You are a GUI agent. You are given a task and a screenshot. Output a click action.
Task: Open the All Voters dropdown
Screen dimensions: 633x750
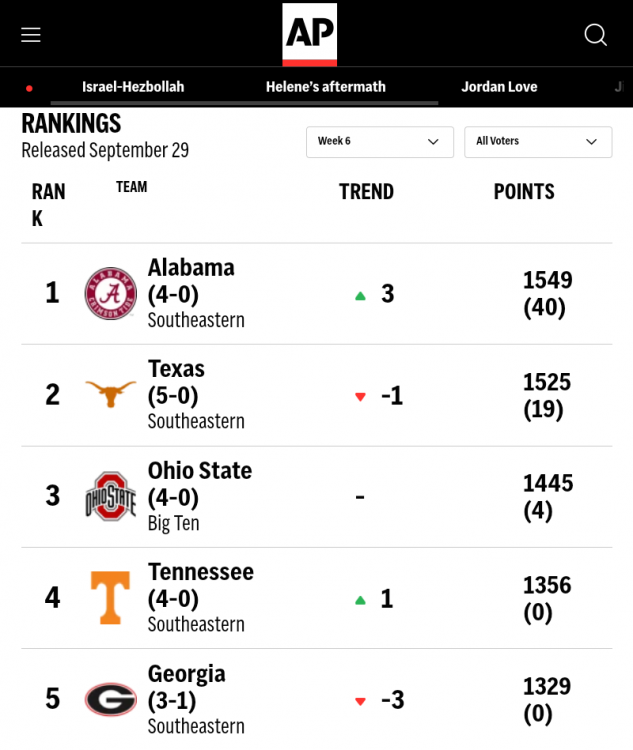[x=537, y=142]
